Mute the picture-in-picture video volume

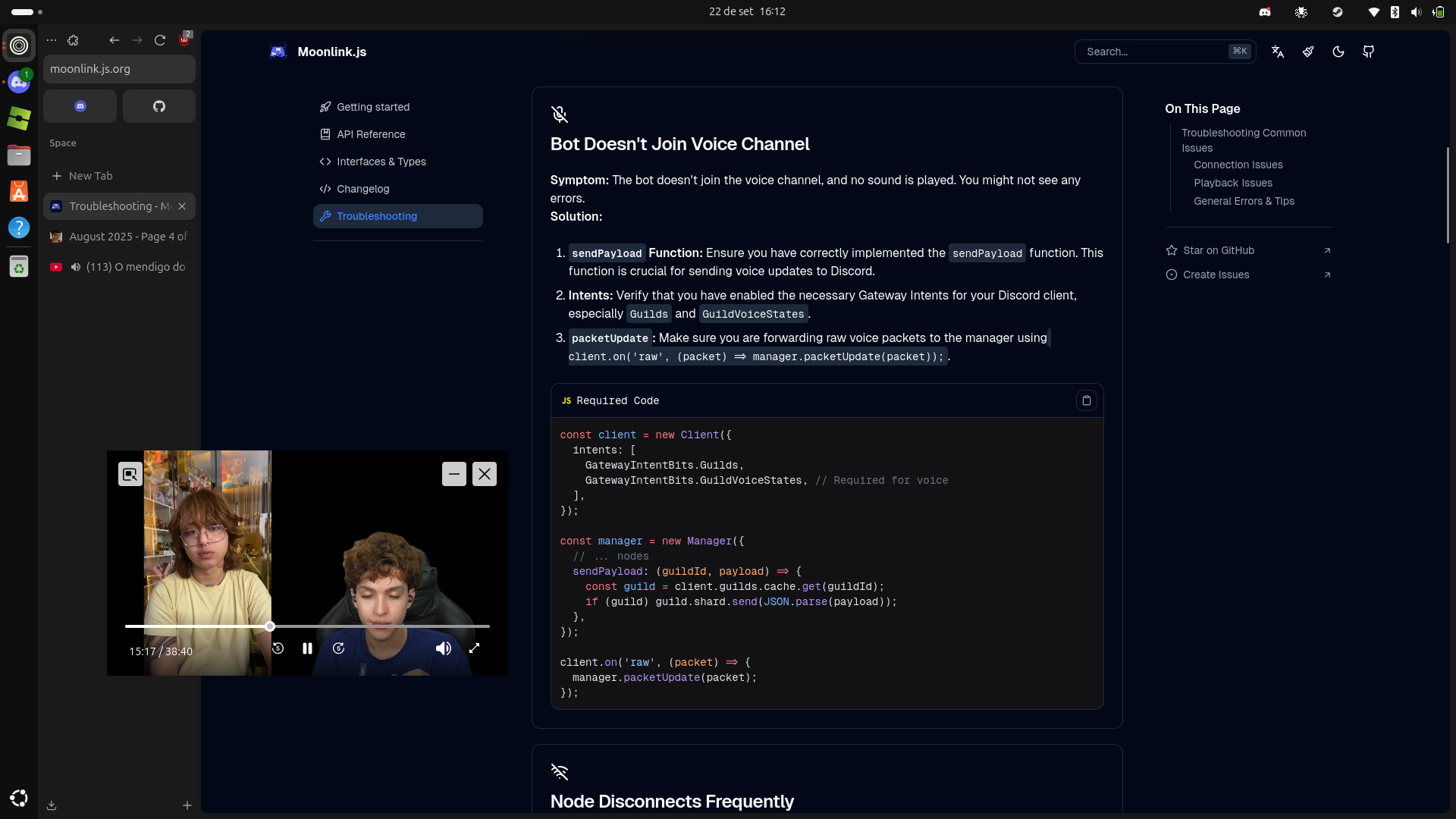pyautogui.click(x=444, y=648)
